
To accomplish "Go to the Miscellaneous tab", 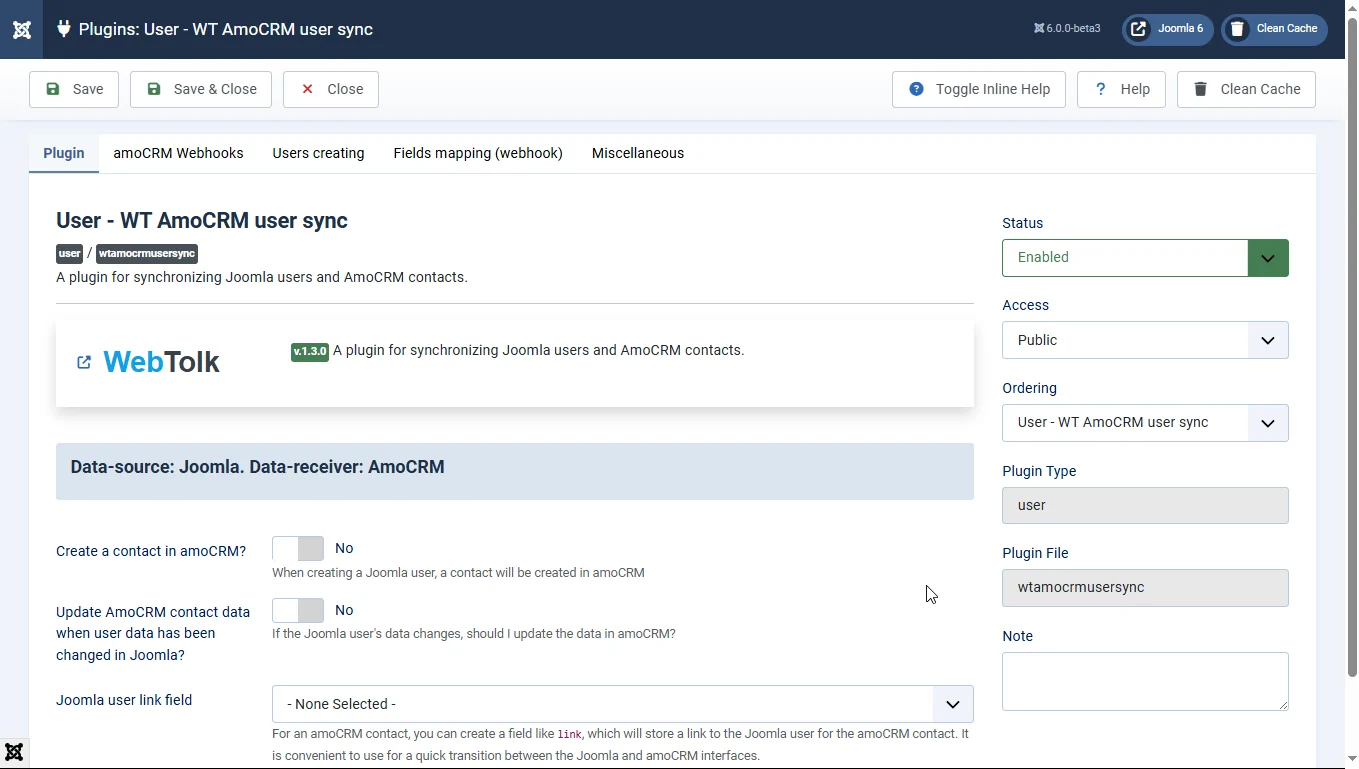I will (637, 153).
